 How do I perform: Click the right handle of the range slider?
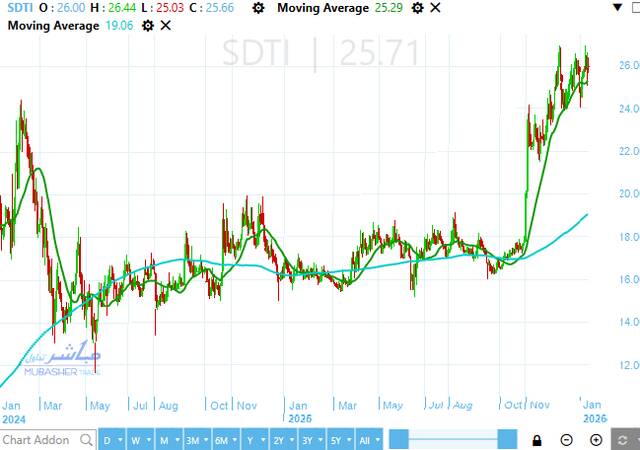508,439
